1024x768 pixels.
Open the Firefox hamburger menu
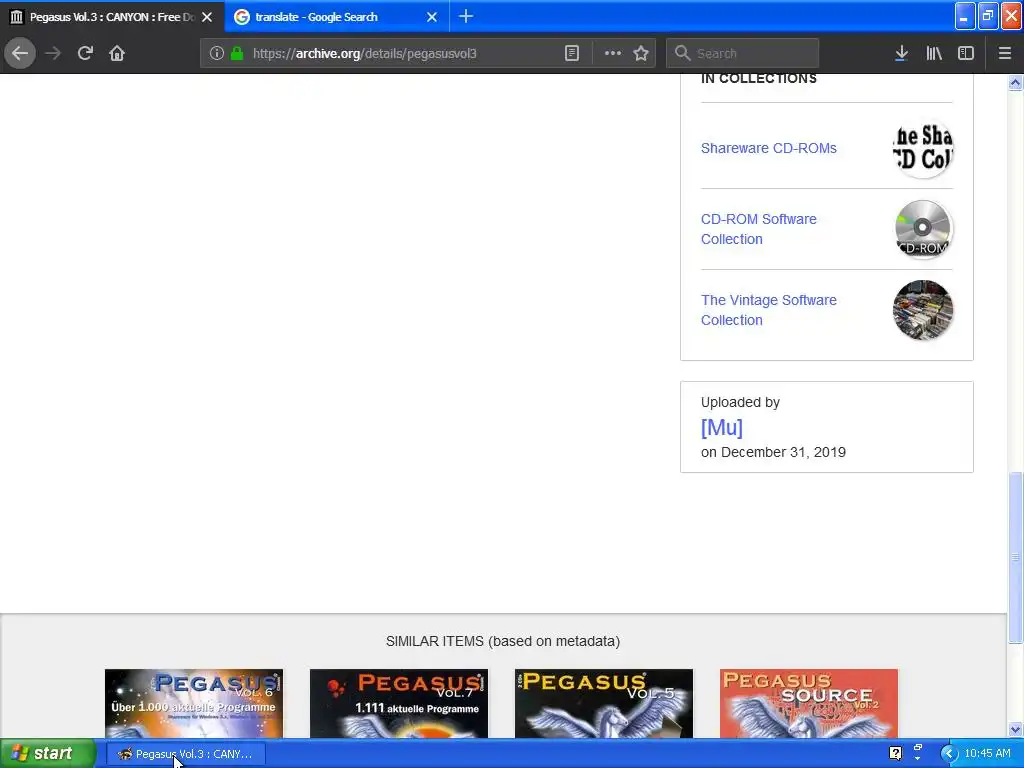coord(1004,53)
